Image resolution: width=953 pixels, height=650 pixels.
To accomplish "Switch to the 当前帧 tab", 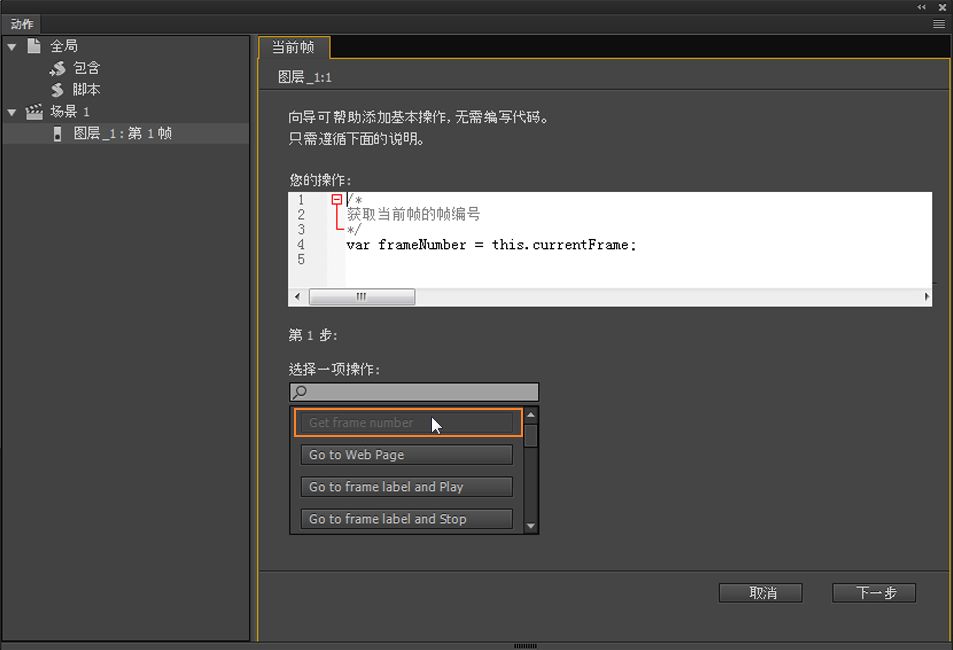I will click(294, 47).
